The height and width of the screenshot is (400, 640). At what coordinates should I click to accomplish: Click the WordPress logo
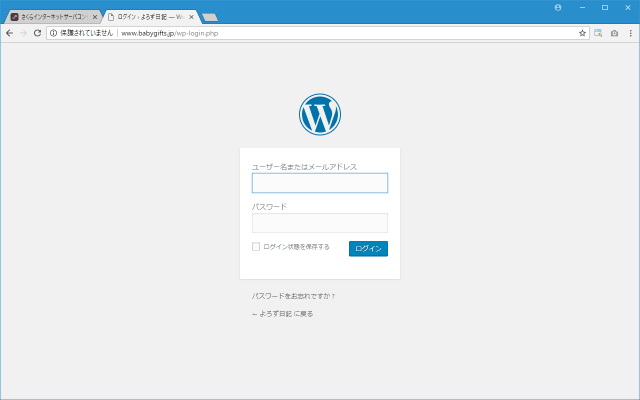pyautogui.click(x=320, y=114)
